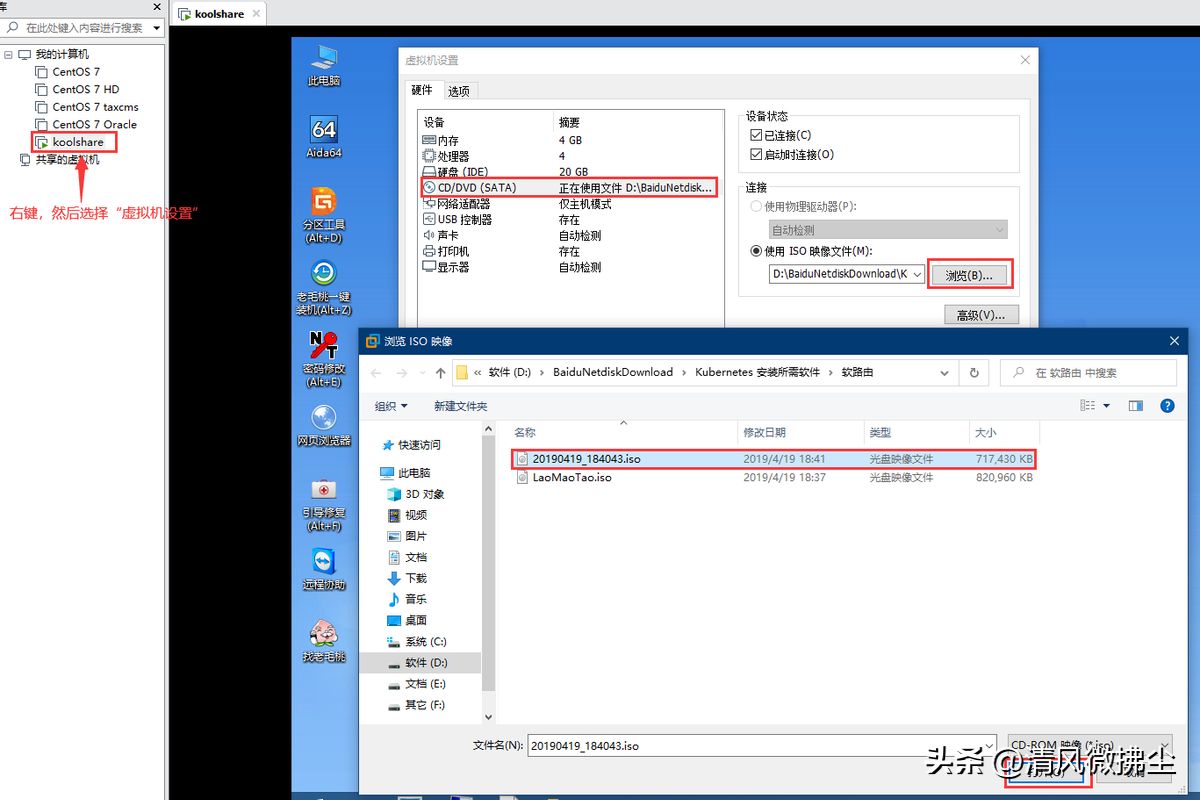Collapse the 我的计算机 tree node
Viewport: 1200px width, 800px height.
(x=9, y=54)
